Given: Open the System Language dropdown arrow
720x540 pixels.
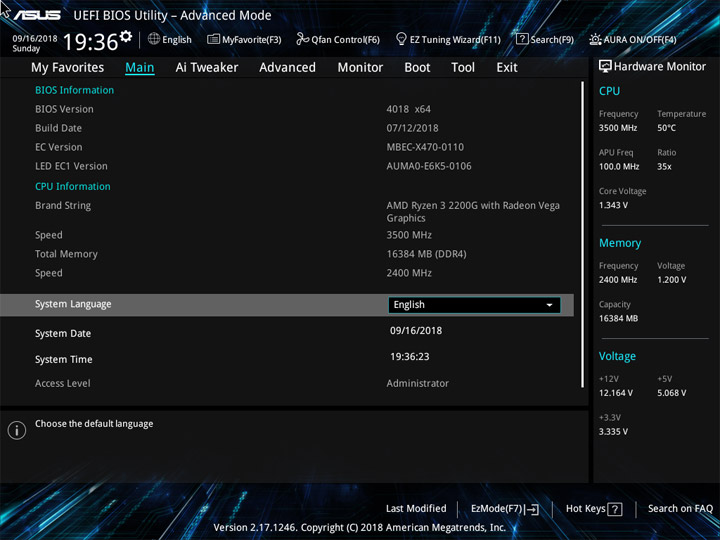Looking at the screenshot, I should click(x=549, y=305).
